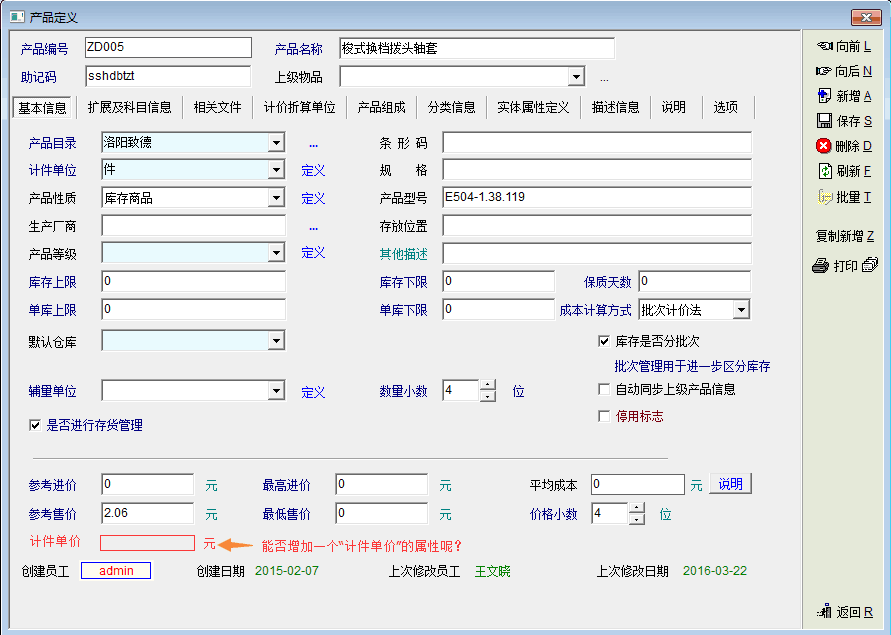Delete record using the 删除 icon
The width and height of the screenshot is (891, 635).
825,146
